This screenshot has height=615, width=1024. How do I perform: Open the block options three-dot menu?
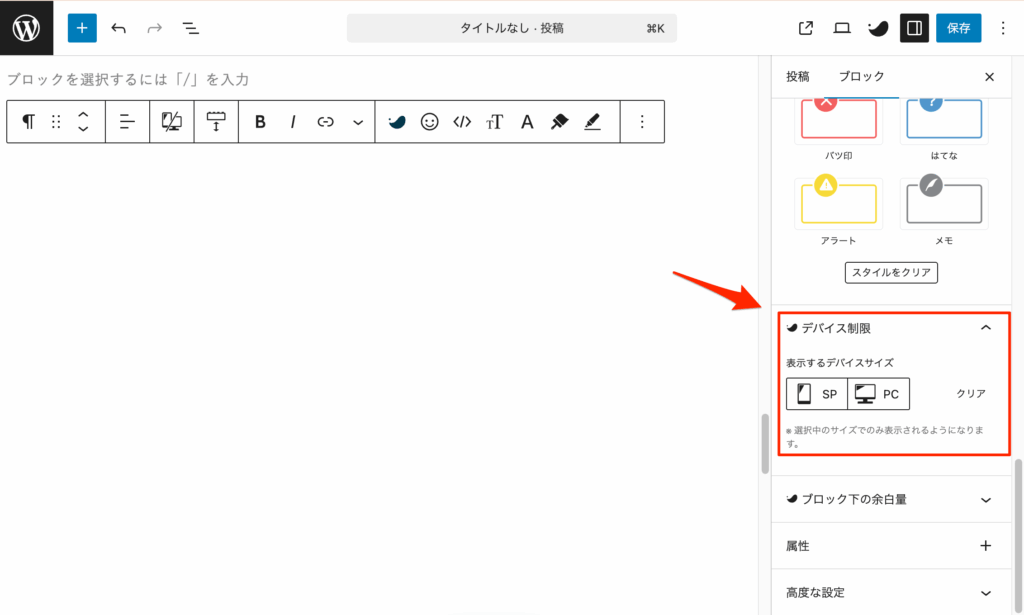pyautogui.click(x=642, y=122)
